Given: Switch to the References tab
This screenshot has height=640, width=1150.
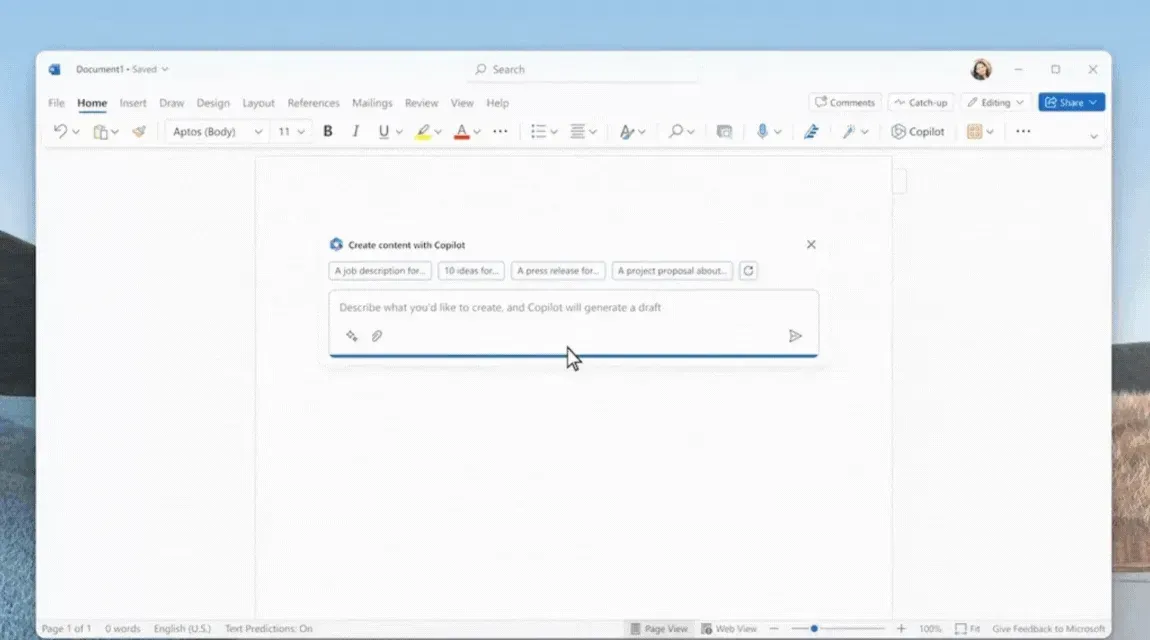Looking at the screenshot, I should 313,103.
